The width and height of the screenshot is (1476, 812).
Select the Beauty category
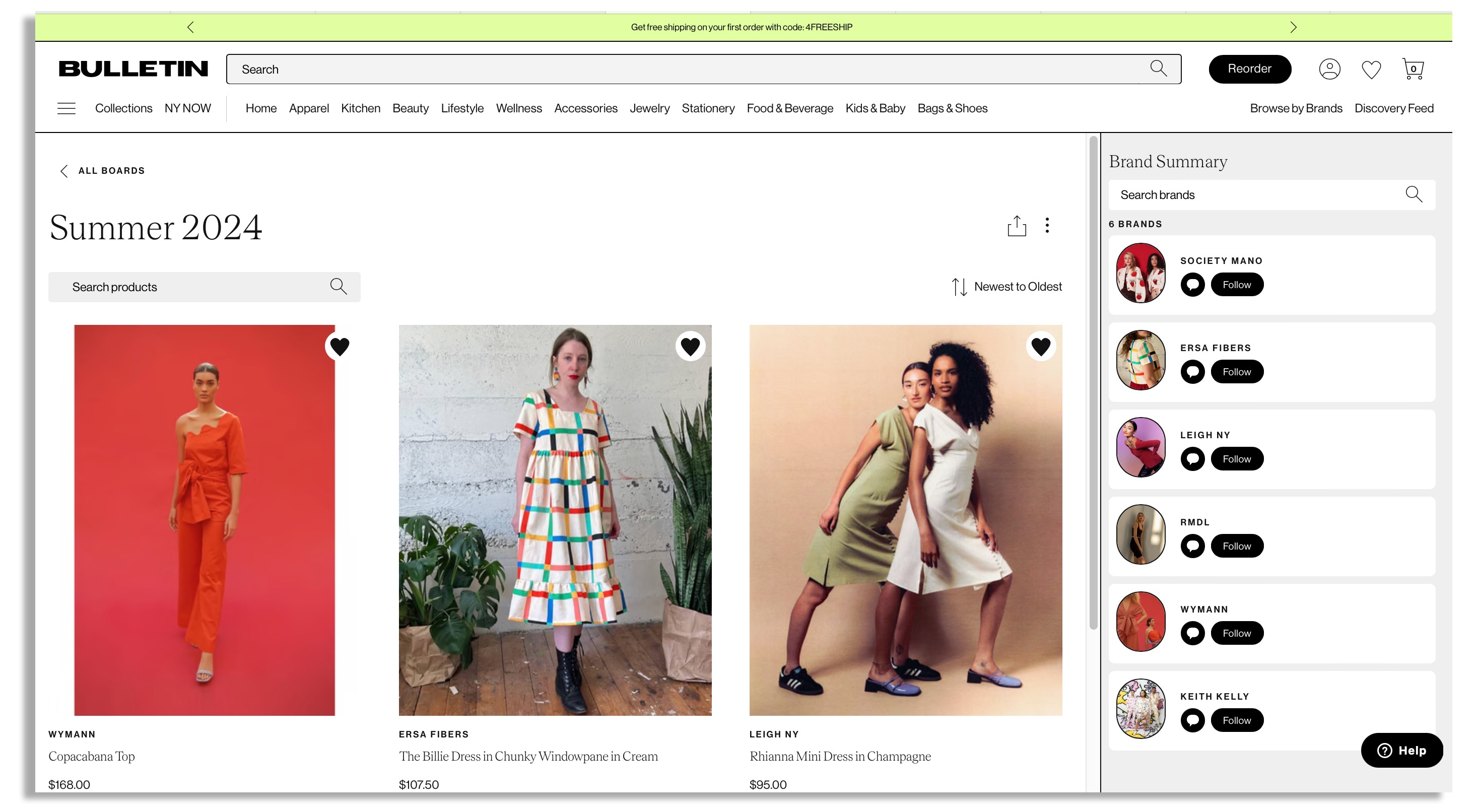click(410, 108)
